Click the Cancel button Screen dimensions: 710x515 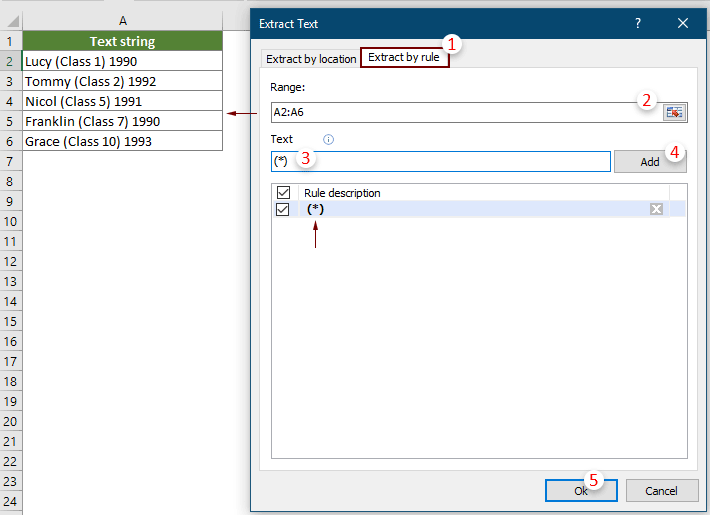click(x=662, y=491)
